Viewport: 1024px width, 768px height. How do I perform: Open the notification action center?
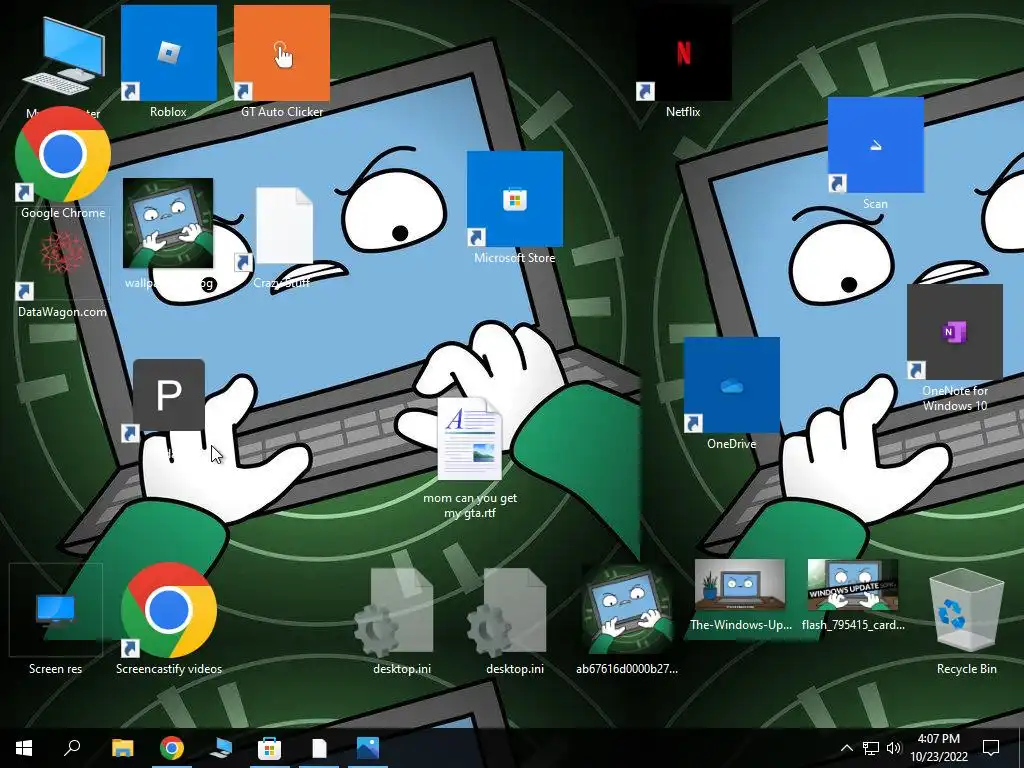pos(991,748)
